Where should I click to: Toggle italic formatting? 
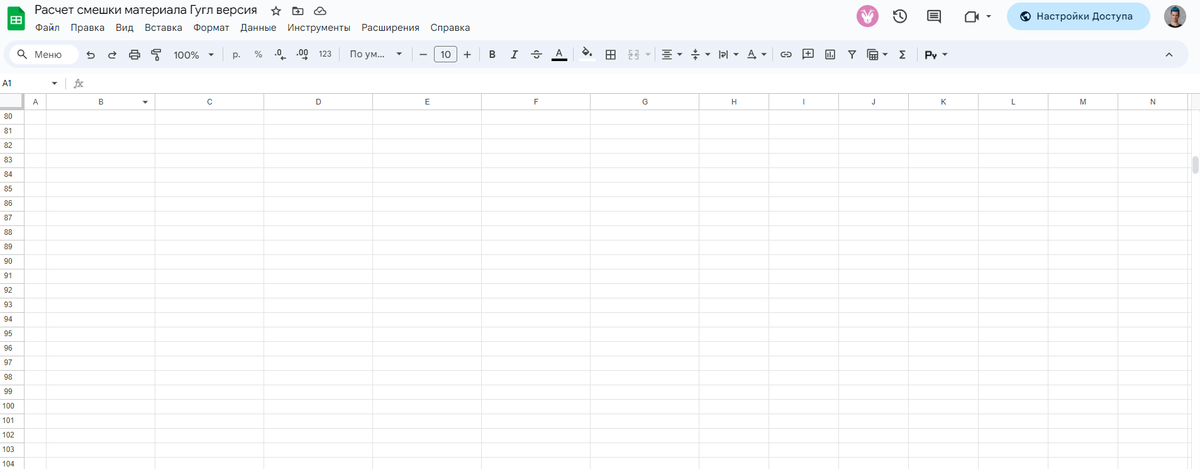[514, 55]
